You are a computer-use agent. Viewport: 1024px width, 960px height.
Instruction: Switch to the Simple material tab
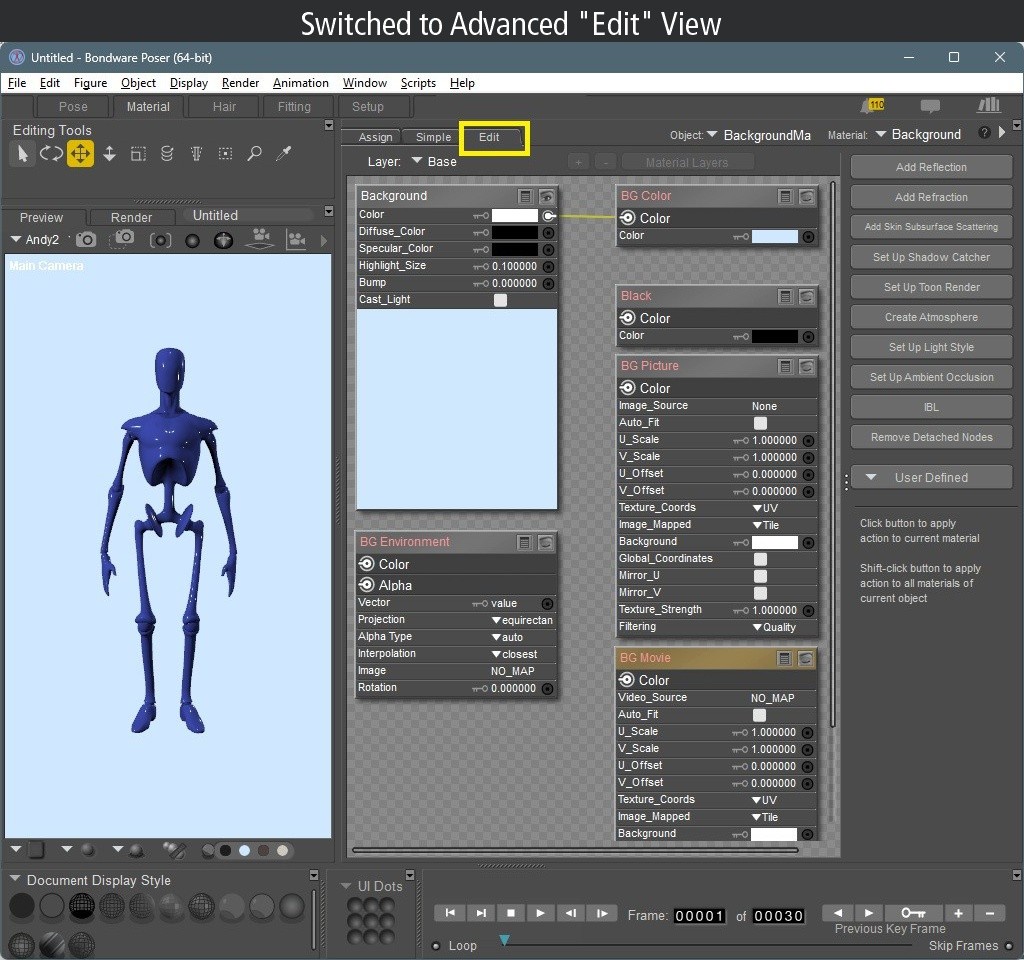(434, 137)
